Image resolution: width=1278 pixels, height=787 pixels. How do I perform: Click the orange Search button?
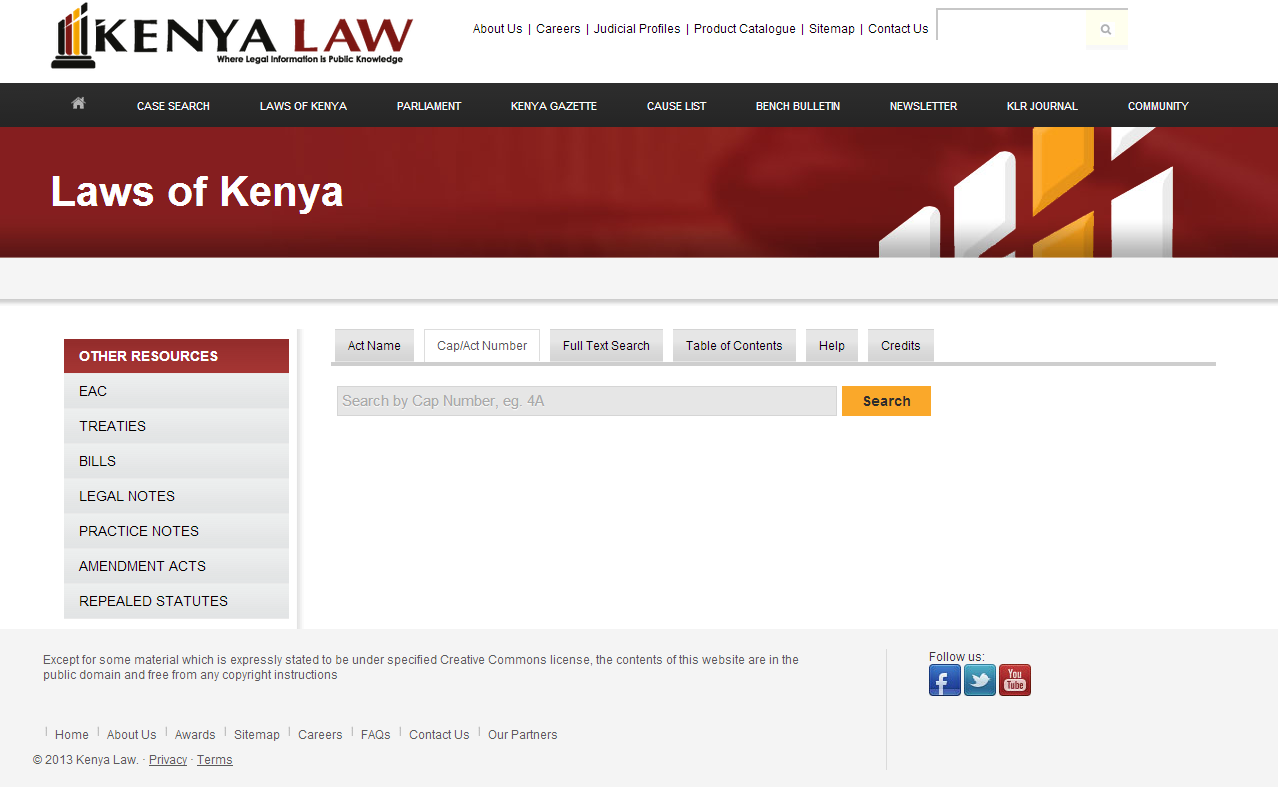[886, 401]
